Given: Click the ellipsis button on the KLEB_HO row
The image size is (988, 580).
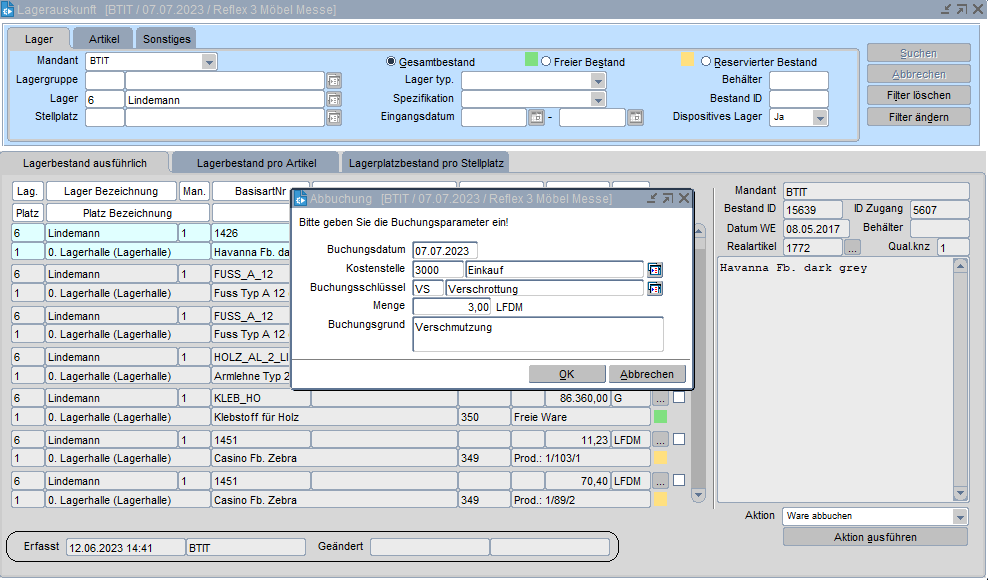Looking at the screenshot, I should (660, 398).
